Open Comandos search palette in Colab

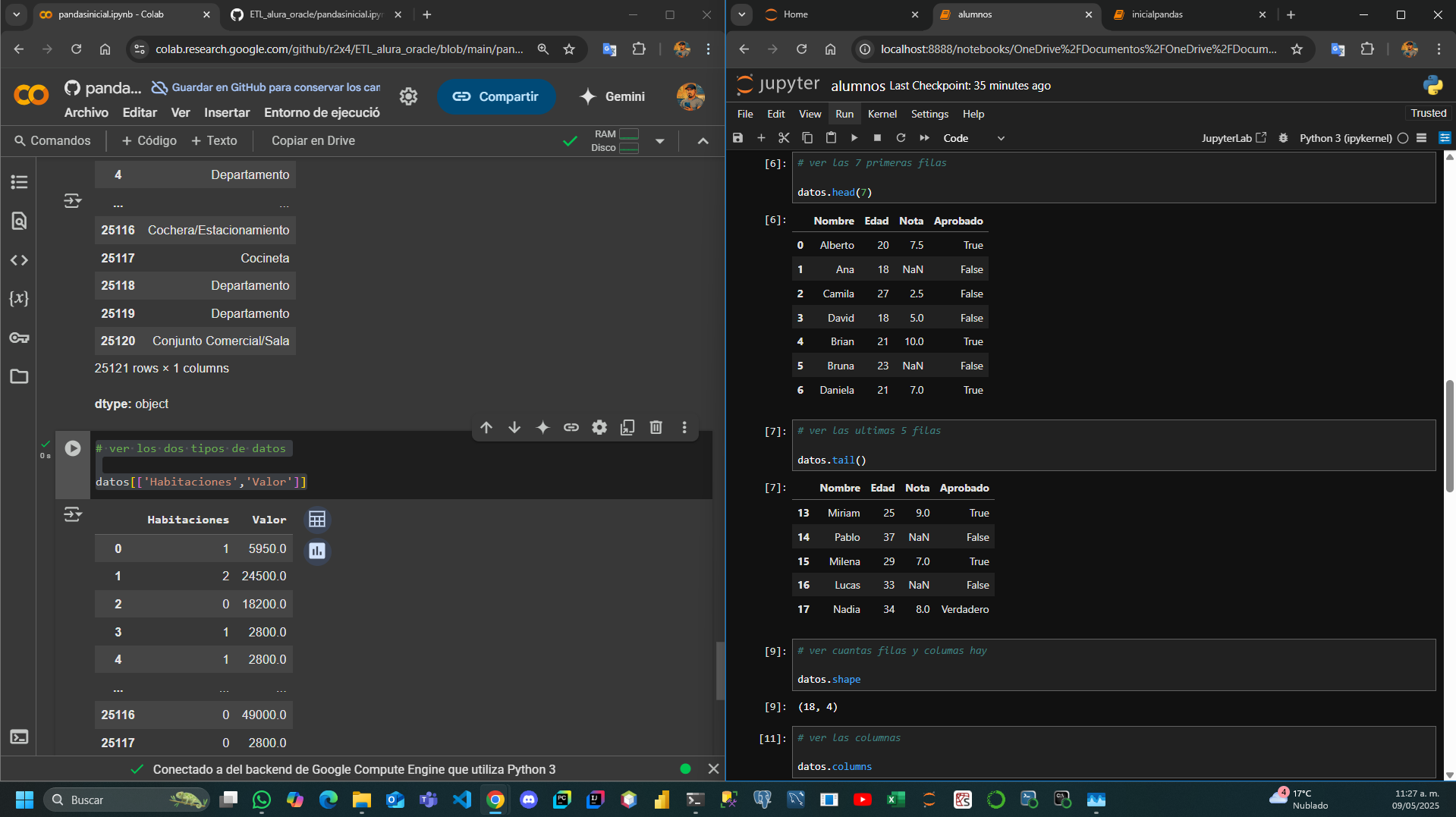(52, 140)
